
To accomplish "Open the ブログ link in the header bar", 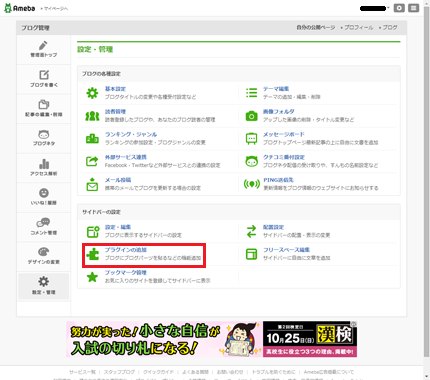I will (390, 27).
